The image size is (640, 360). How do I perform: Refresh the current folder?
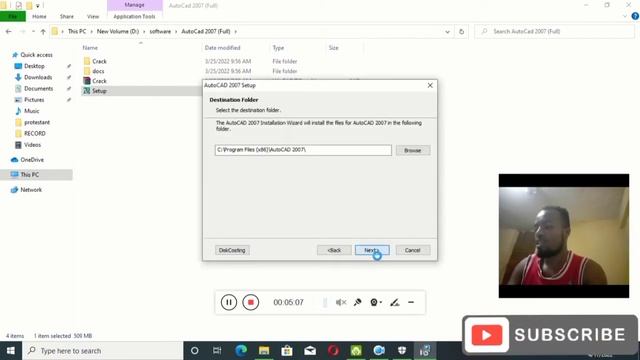[462, 31]
